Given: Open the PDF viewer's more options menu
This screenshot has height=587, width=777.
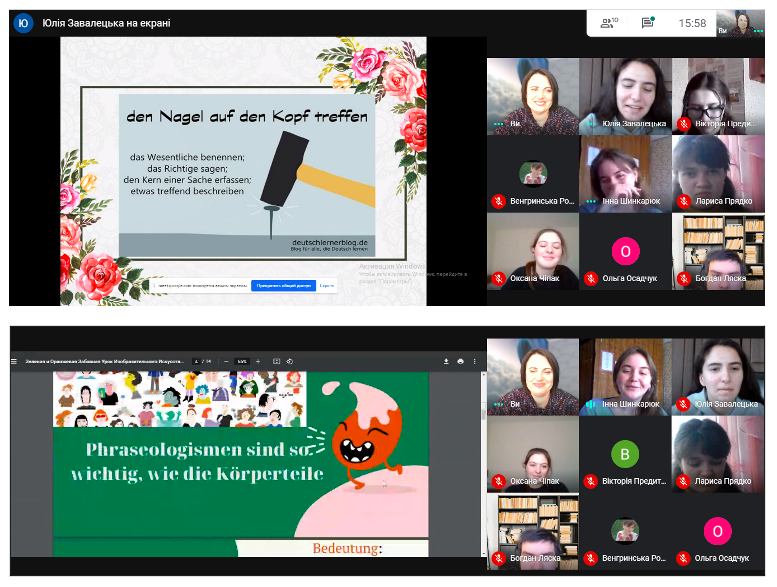Looking at the screenshot, I should click(x=474, y=361).
